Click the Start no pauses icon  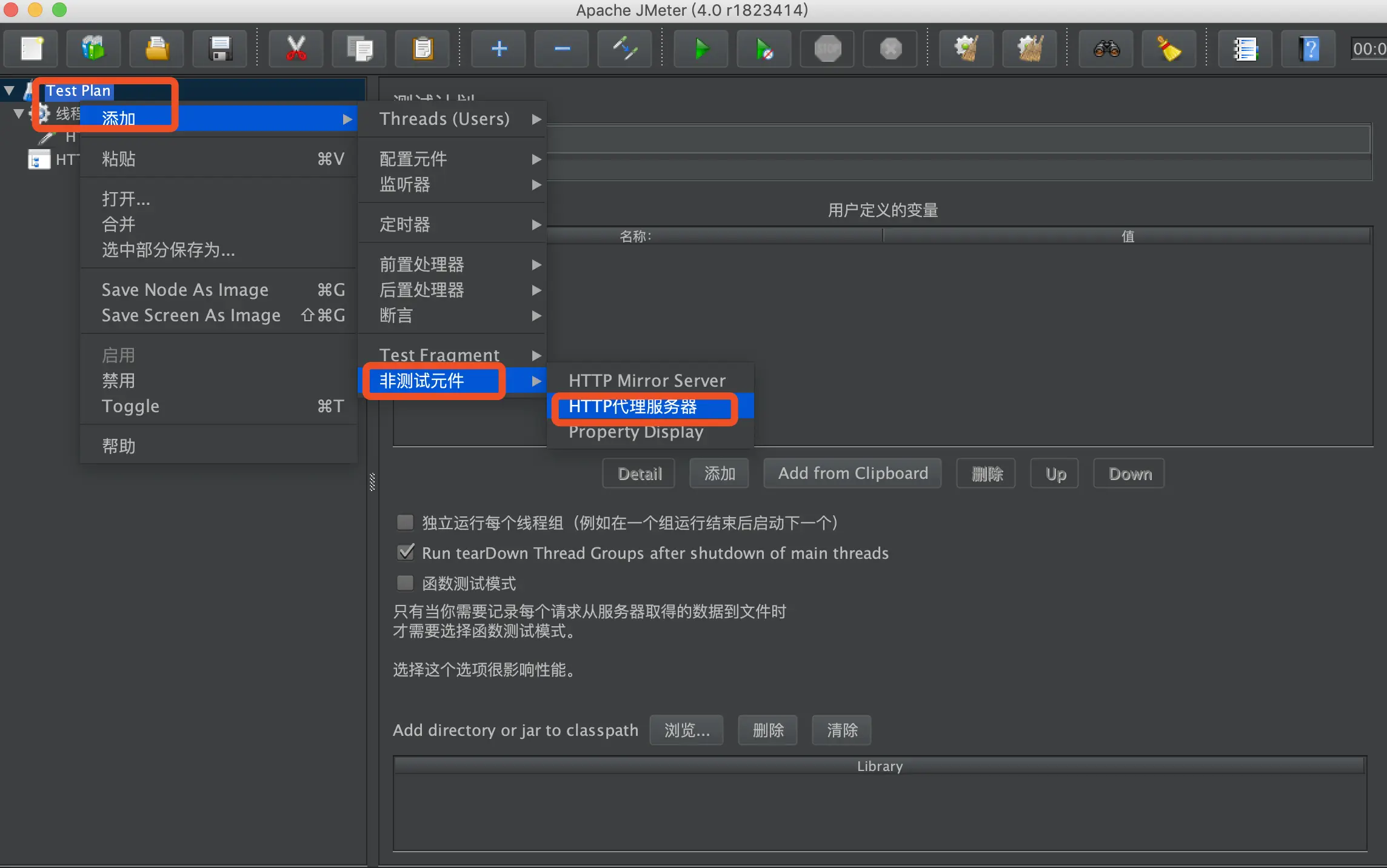764,48
